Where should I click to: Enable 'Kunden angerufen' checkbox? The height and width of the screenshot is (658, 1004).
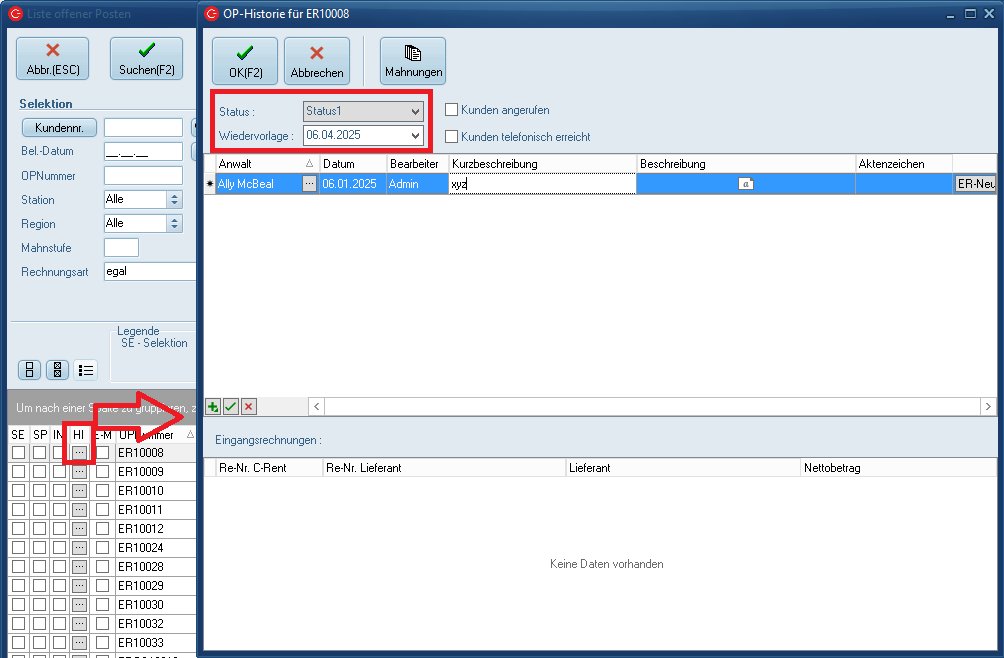(x=452, y=110)
